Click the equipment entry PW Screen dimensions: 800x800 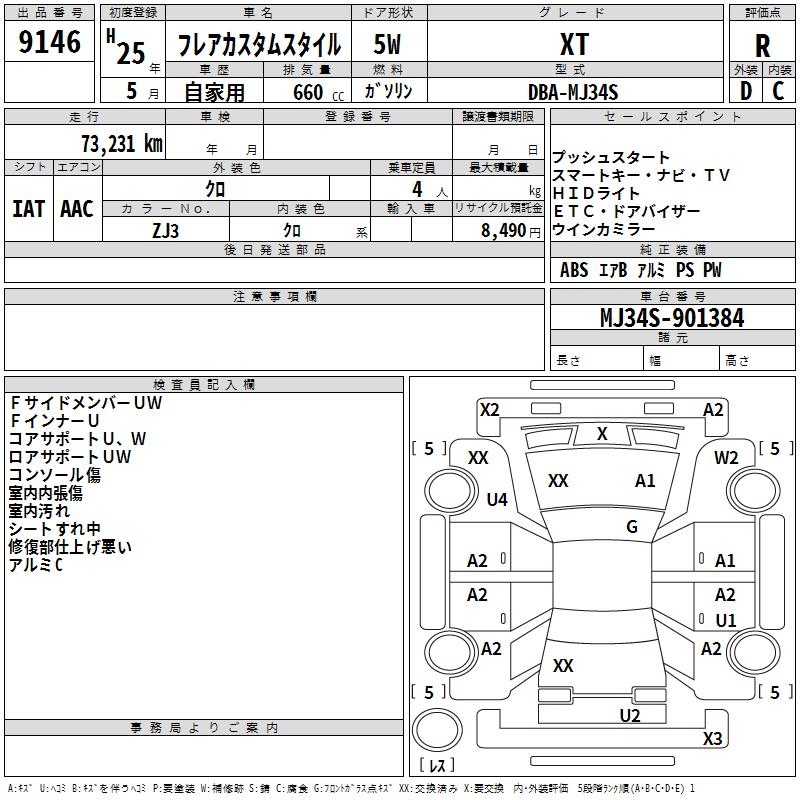tap(712, 270)
